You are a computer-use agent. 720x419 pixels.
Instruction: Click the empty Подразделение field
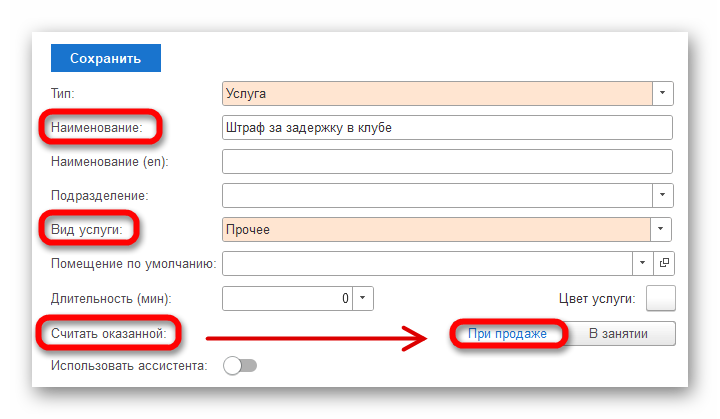tap(437, 195)
